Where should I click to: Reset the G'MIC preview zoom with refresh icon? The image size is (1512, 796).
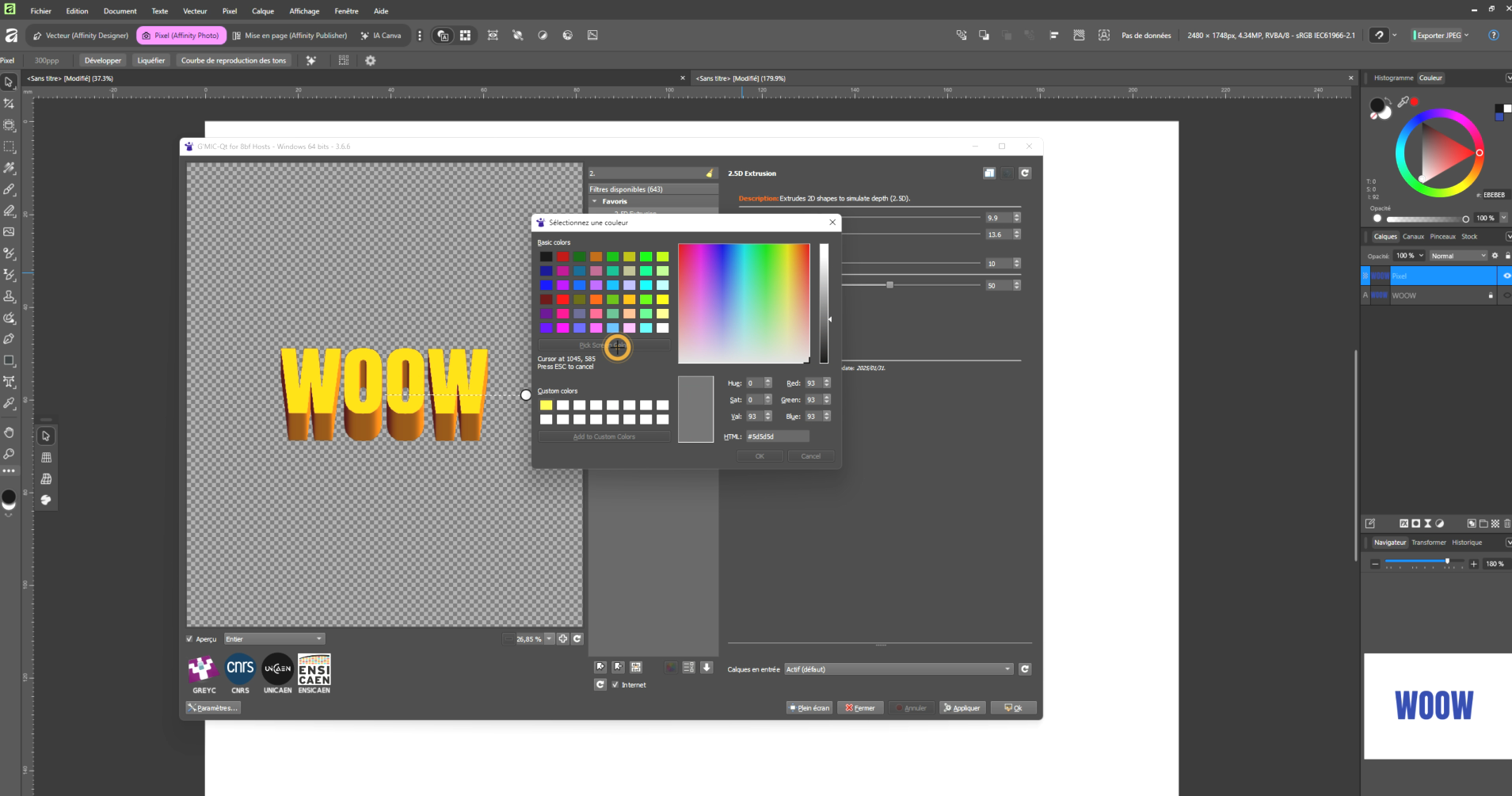[x=577, y=639]
